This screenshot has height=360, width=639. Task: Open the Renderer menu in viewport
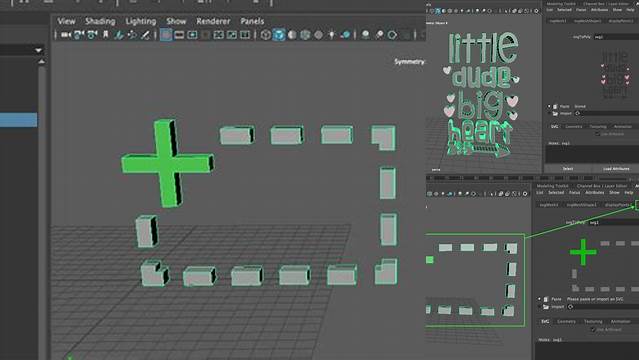213,21
